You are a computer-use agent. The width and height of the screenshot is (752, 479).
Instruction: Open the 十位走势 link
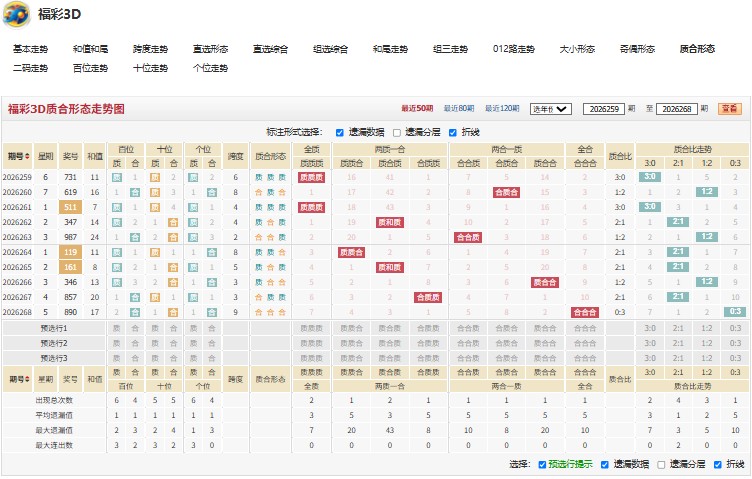click(x=150, y=68)
